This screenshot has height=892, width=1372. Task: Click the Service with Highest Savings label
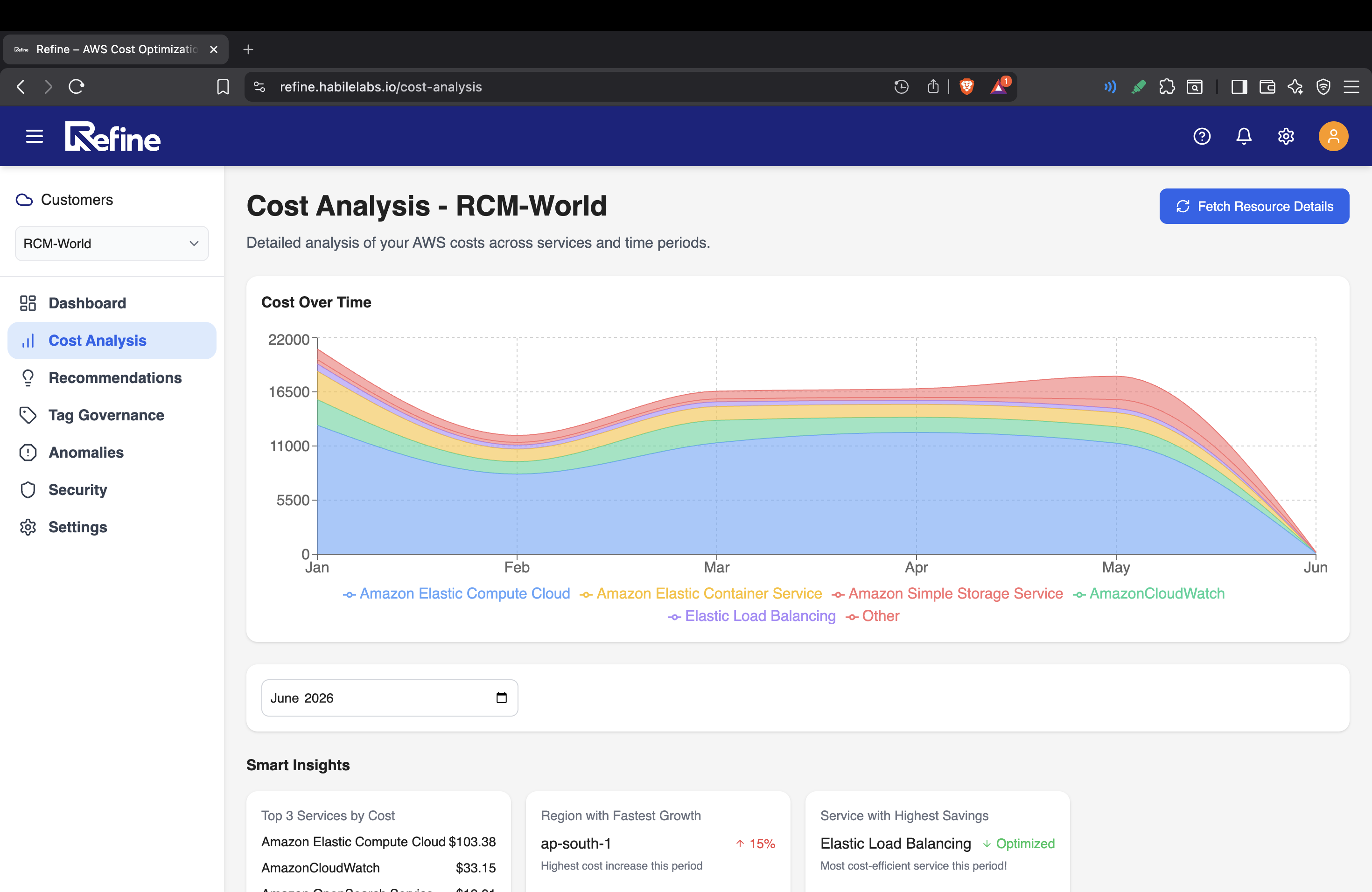coord(904,815)
